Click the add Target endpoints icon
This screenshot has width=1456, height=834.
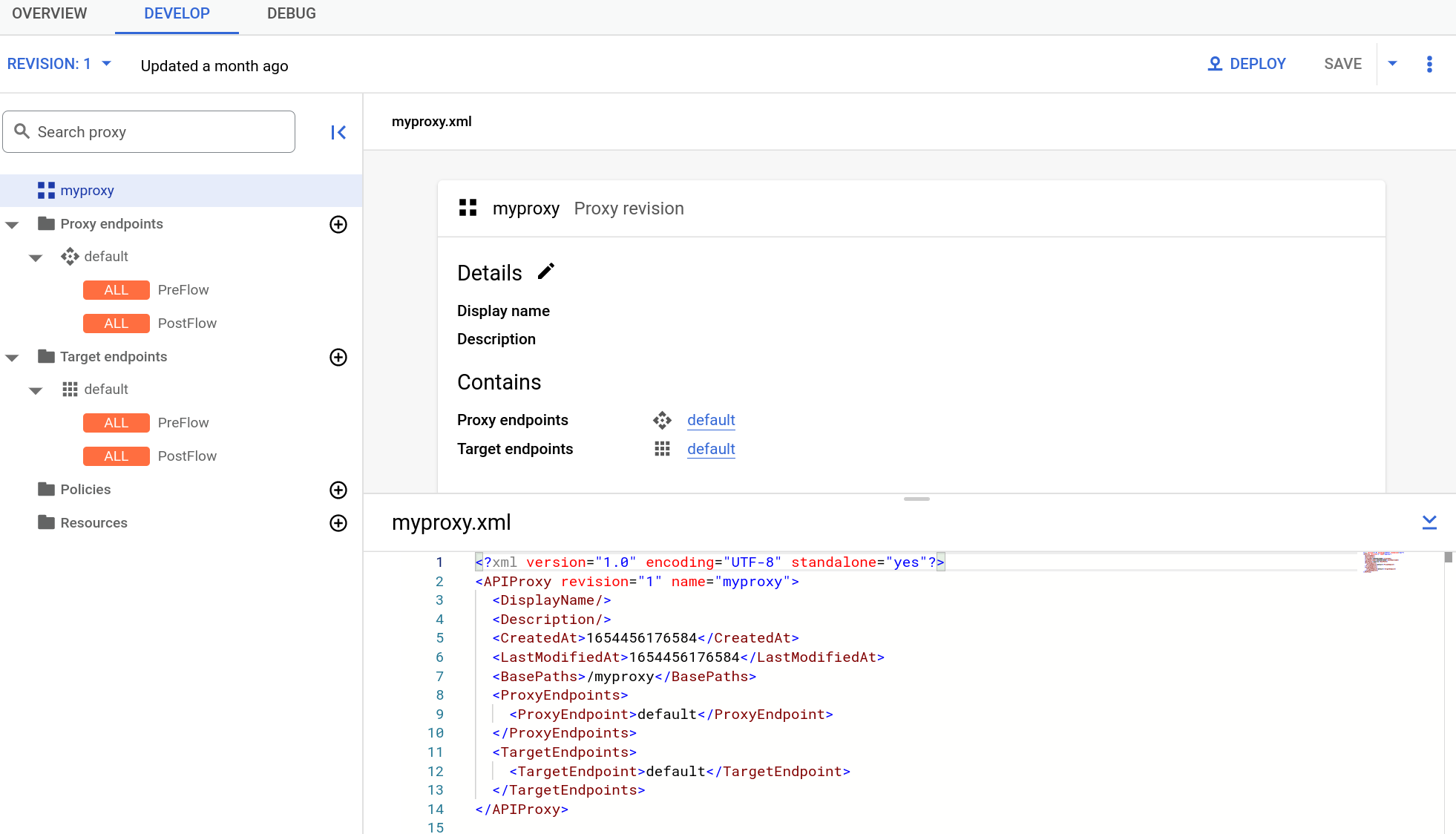(339, 357)
